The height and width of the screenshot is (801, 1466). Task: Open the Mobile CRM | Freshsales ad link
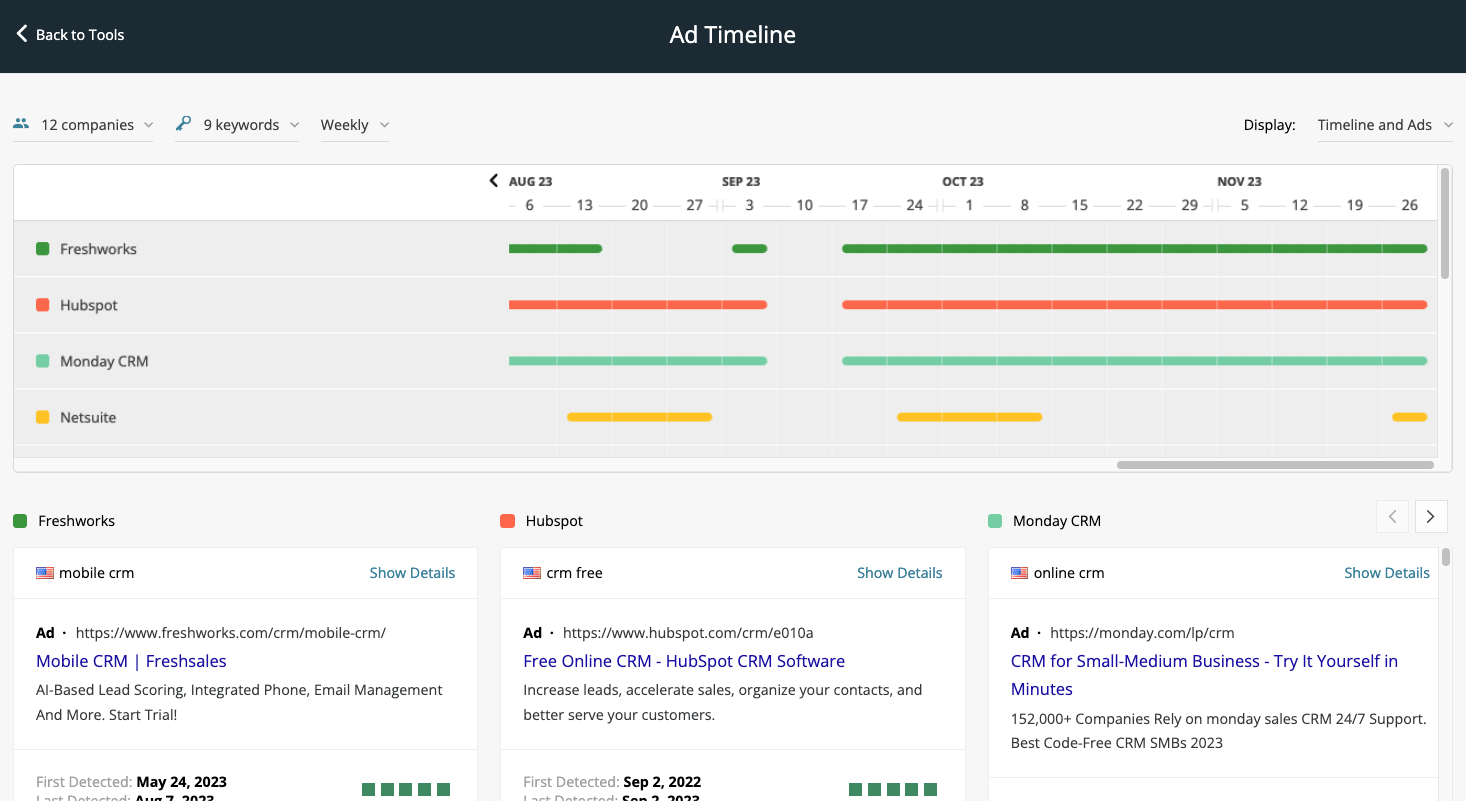tap(131, 661)
